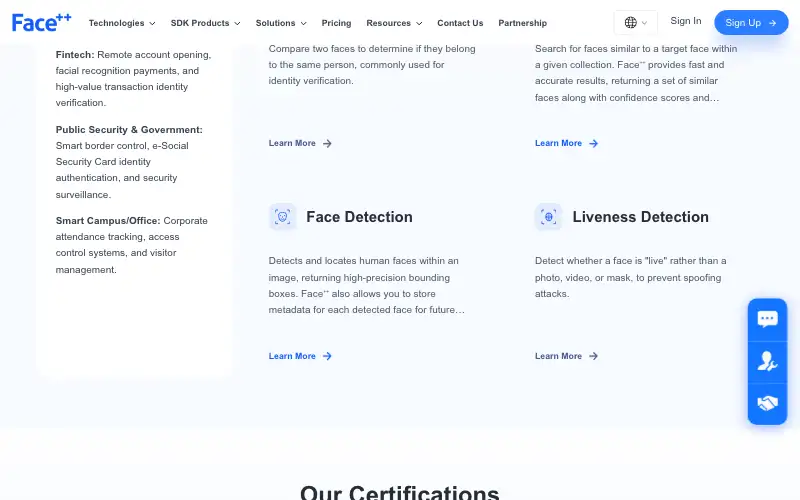Click arrow icon after Face Detection Learn More

pos(327,356)
